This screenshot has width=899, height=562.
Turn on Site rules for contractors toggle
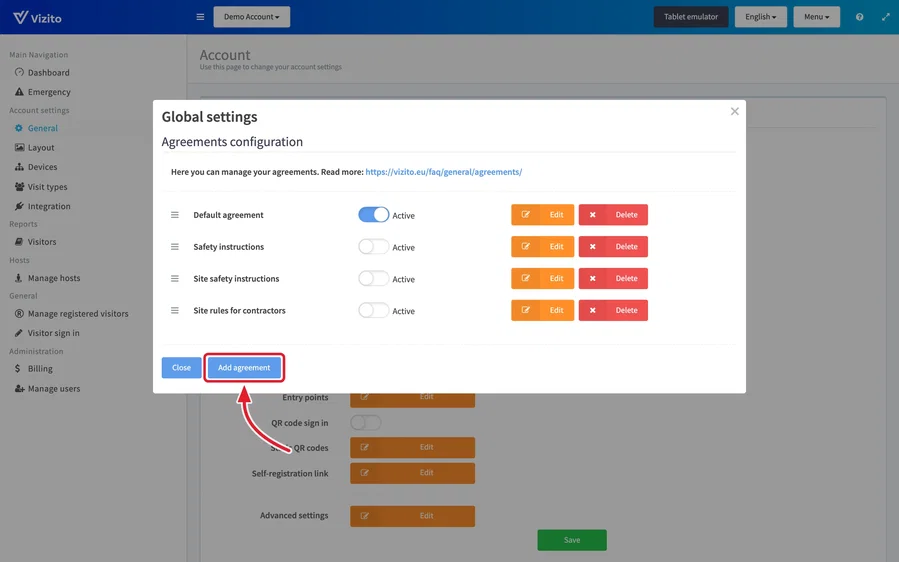373,310
